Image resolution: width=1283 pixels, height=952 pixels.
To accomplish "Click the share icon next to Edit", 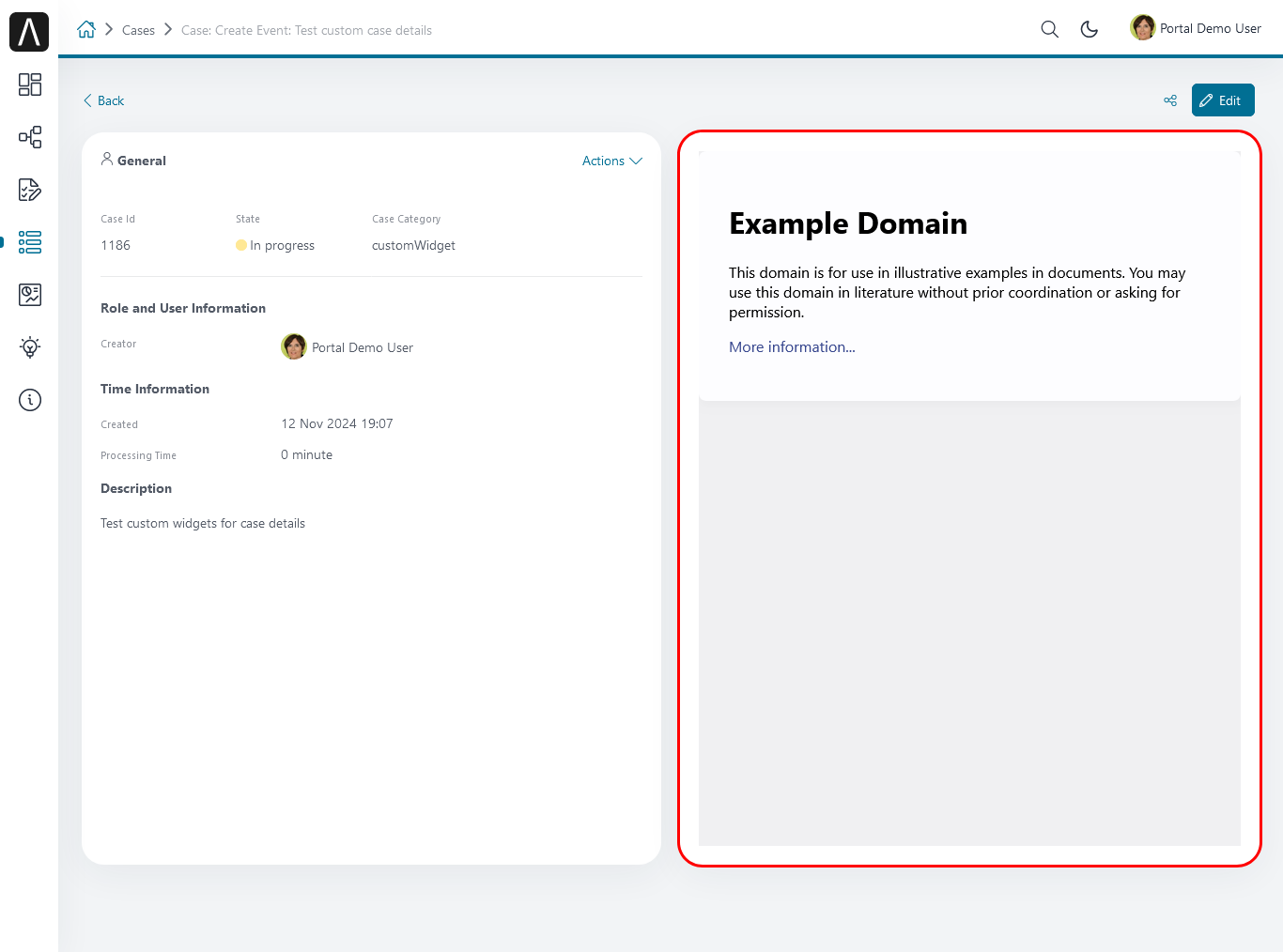I will tap(1170, 100).
